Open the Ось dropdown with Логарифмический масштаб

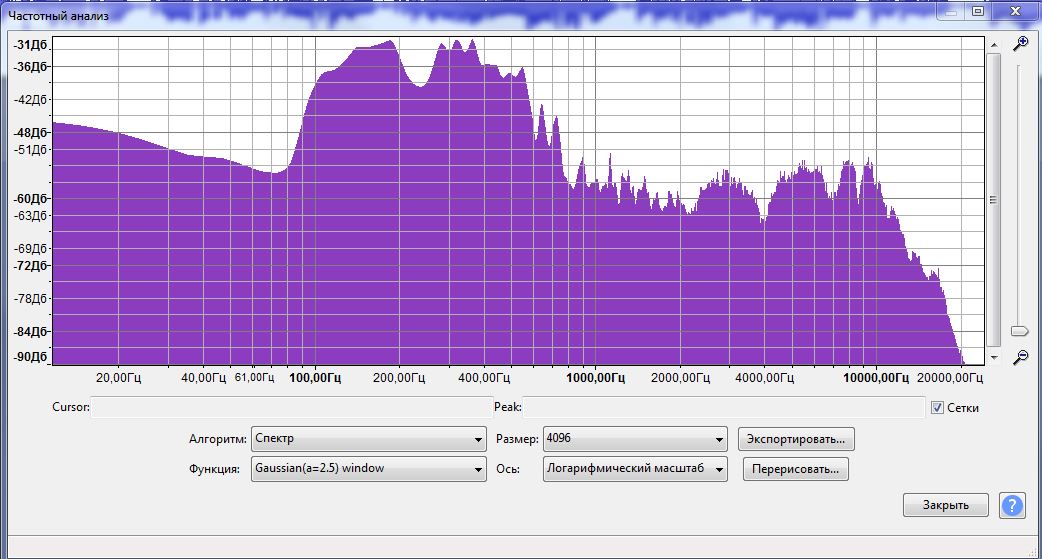[635, 469]
